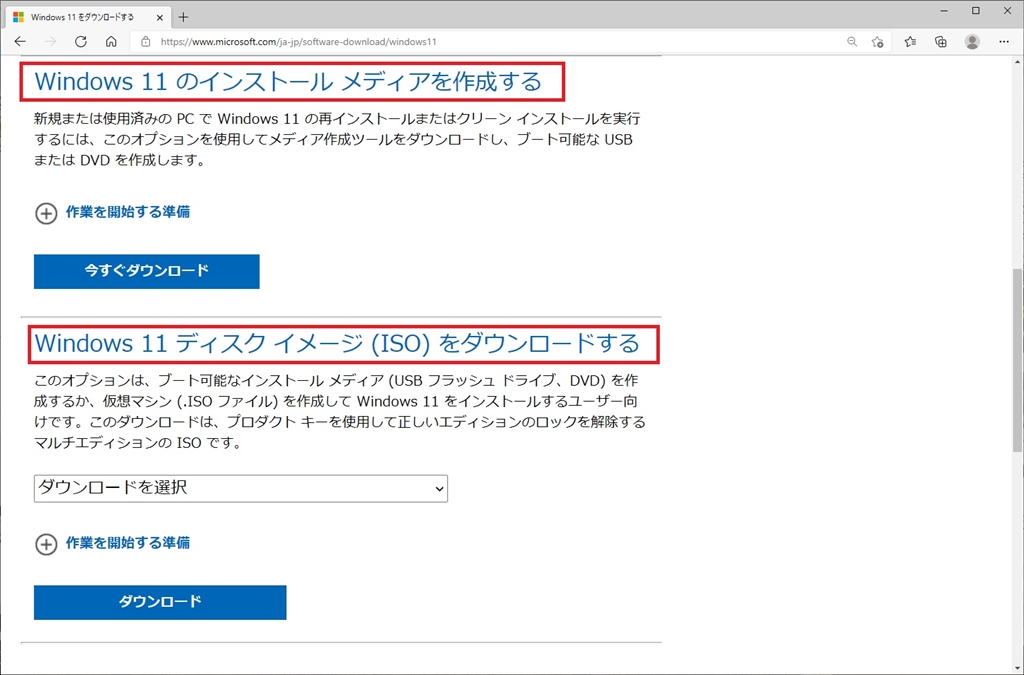Open the user profile menu
1024x675 pixels.
click(x=972, y=42)
